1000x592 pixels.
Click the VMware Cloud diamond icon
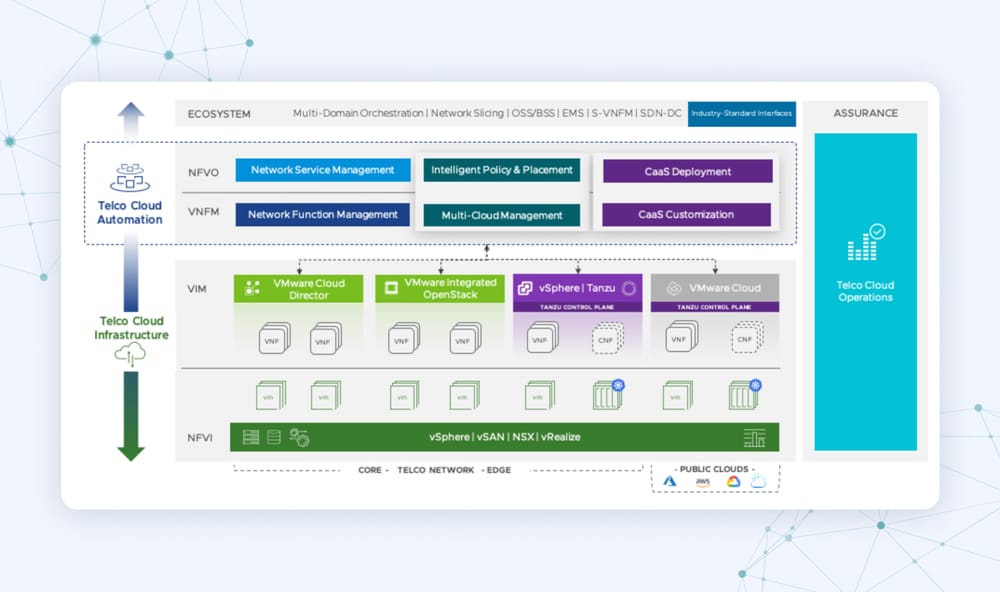(673, 288)
